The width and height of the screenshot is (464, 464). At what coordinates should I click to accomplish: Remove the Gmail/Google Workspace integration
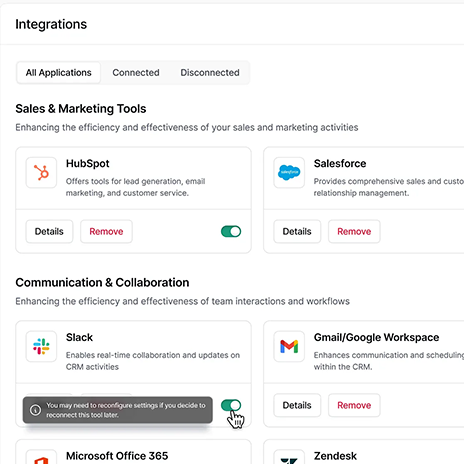point(354,405)
